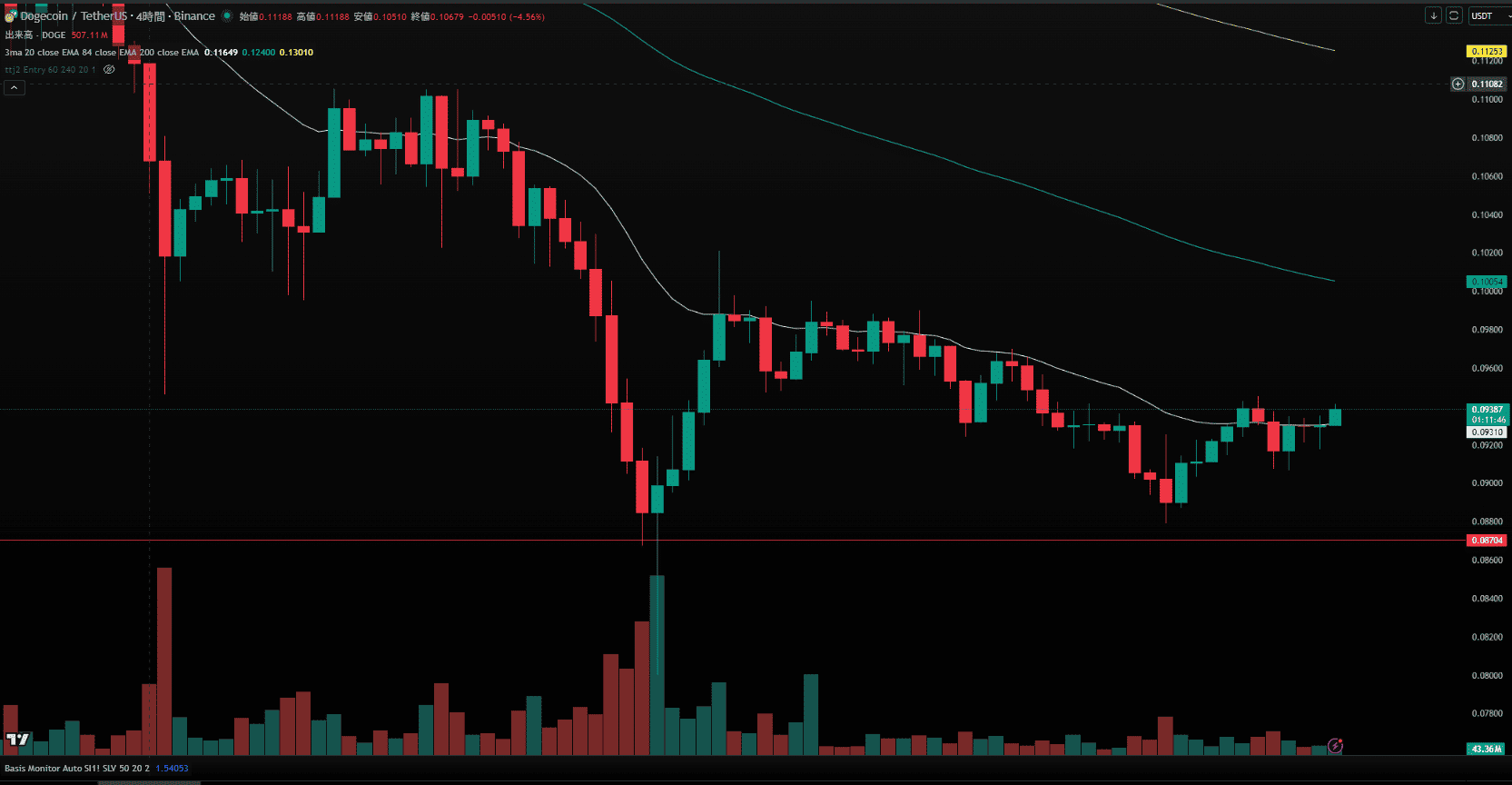
Task: Click the green market status indicator dot
Action: [x=227, y=16]
